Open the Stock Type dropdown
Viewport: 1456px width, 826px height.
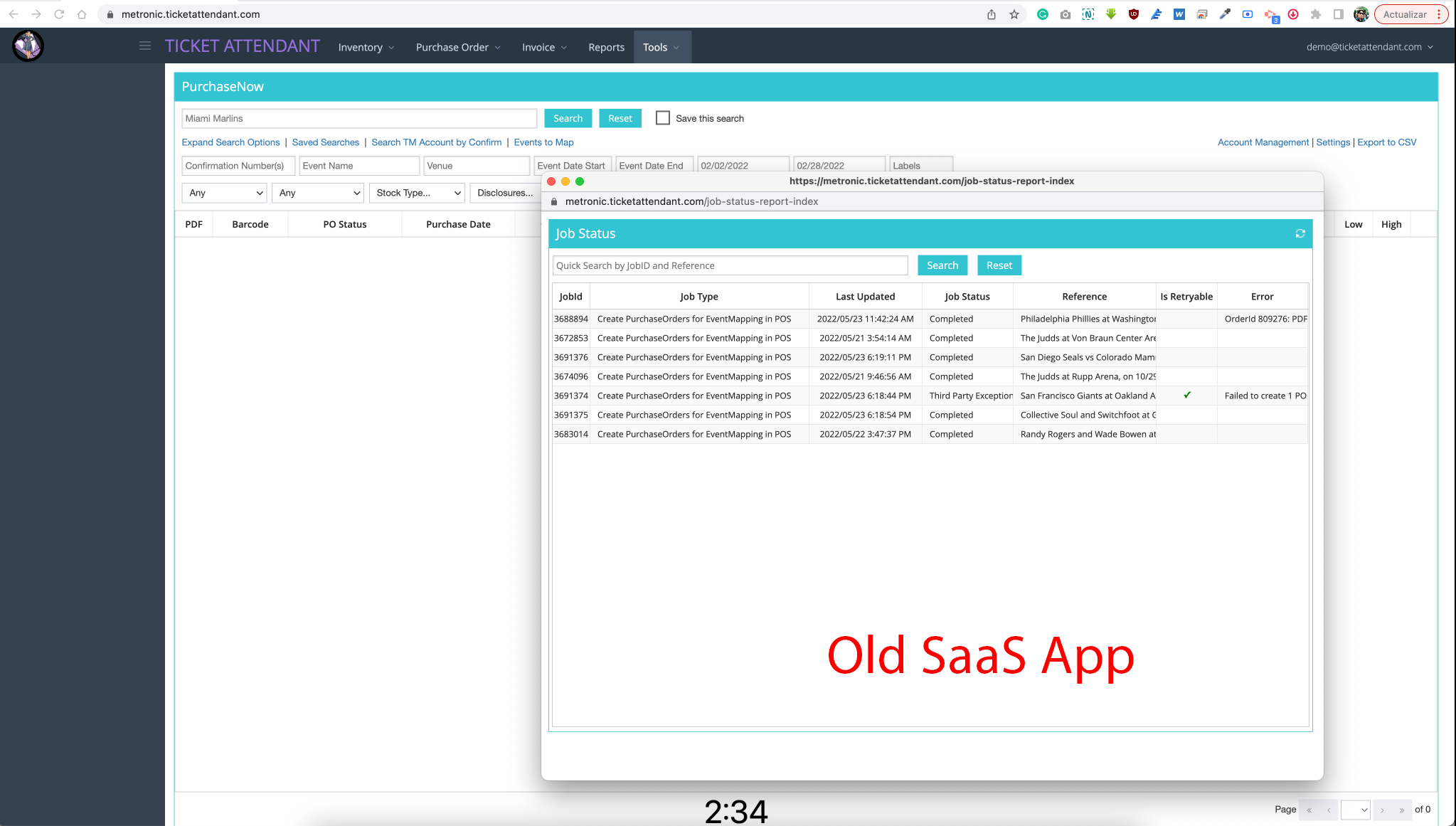(418, 193)
